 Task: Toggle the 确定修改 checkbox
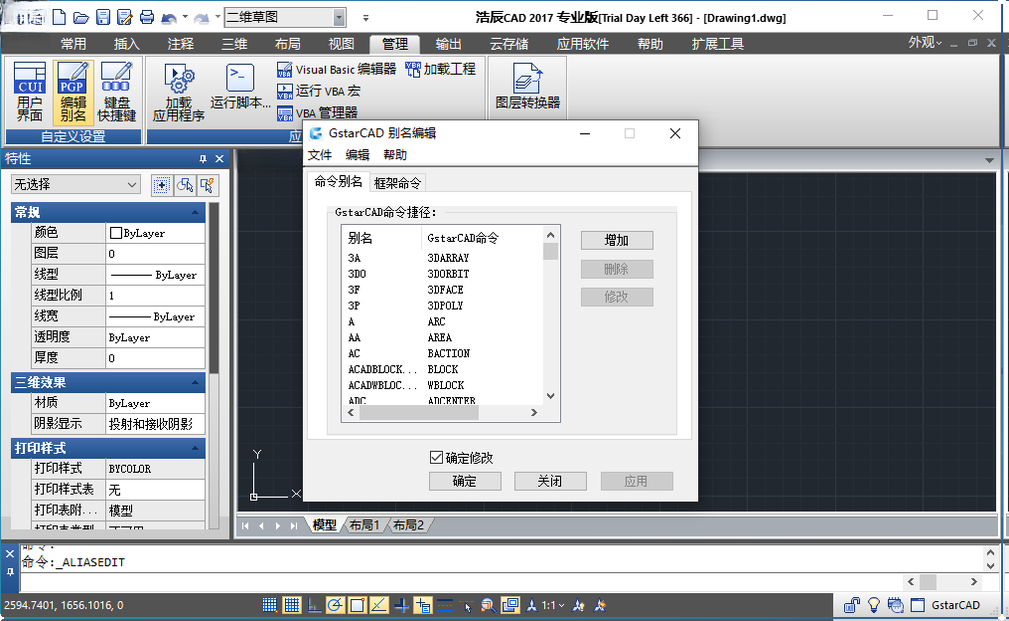436,458
